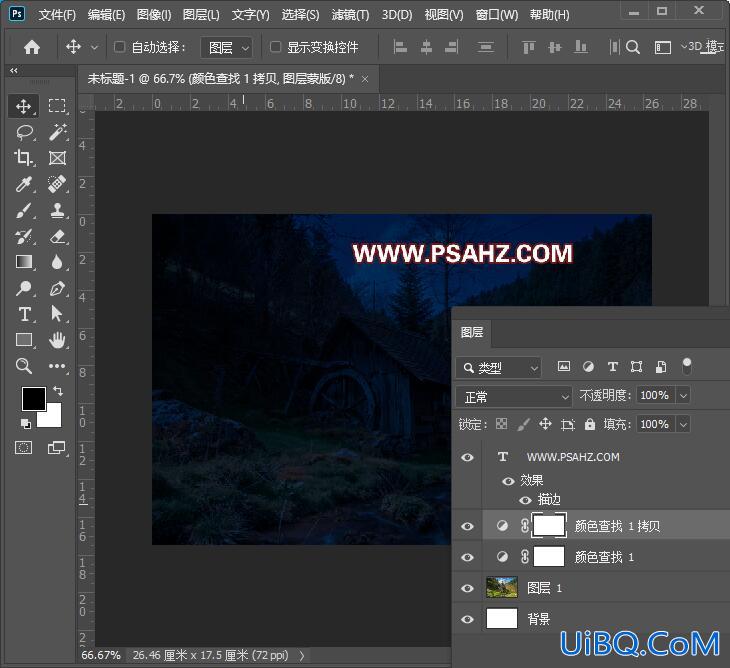Reset default foreground and background colors
Image resolution: width=730 pixels, height=668 pixels.
coord(26,424)
